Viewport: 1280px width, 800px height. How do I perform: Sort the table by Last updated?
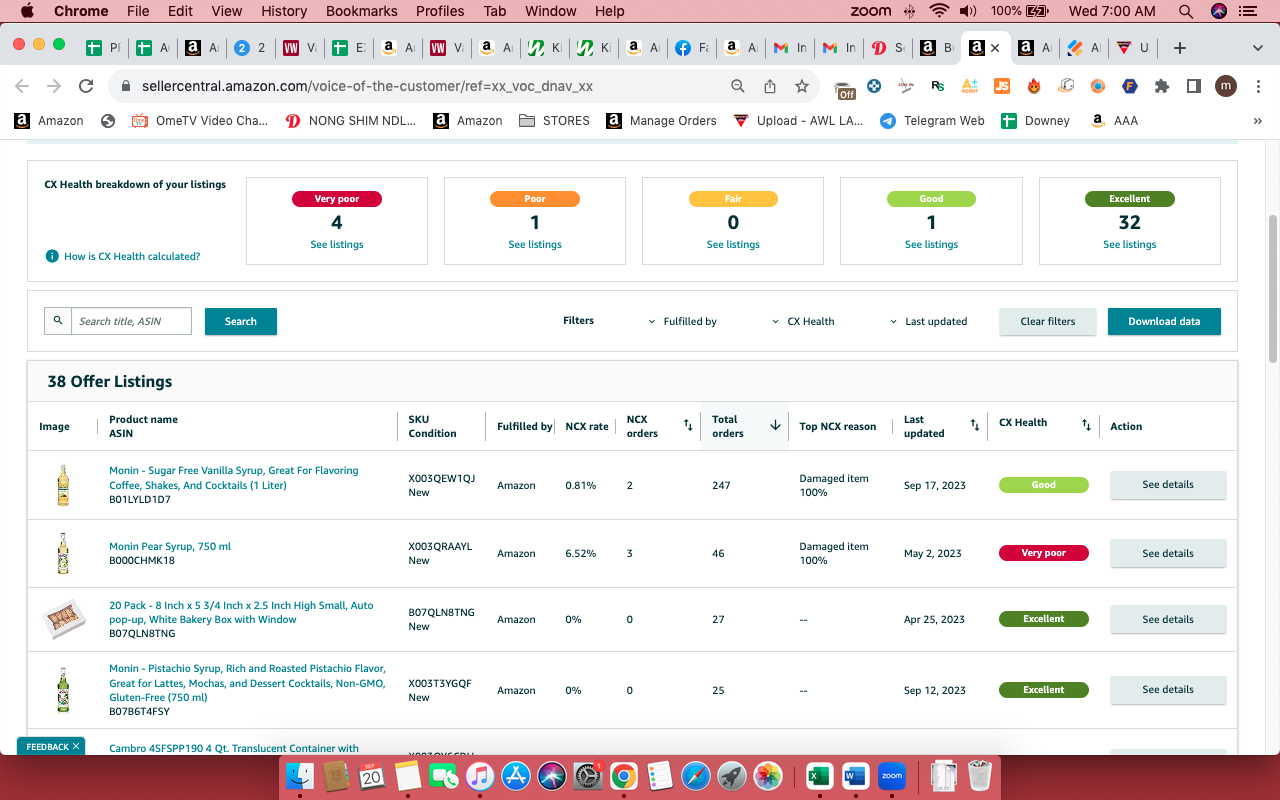[975, 426]
